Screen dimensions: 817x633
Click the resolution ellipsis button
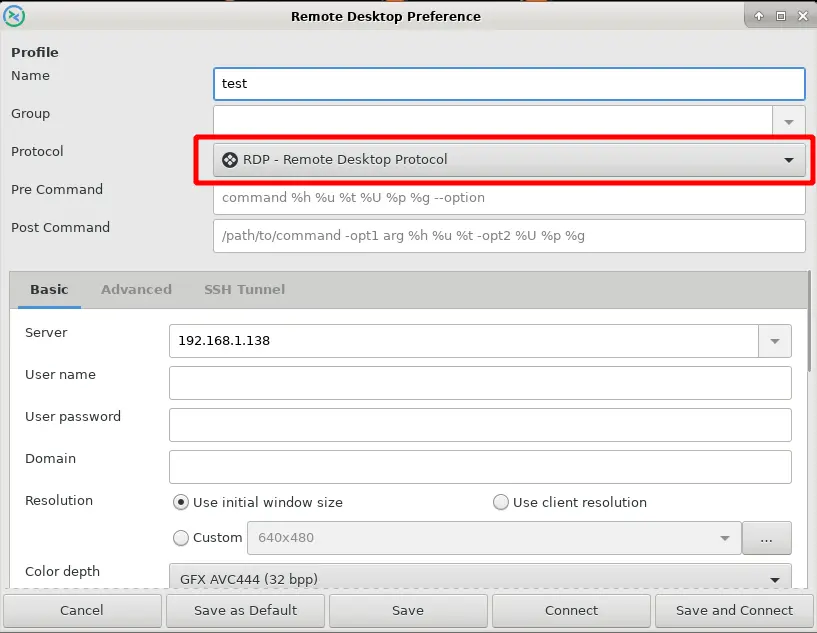point(767,538)
